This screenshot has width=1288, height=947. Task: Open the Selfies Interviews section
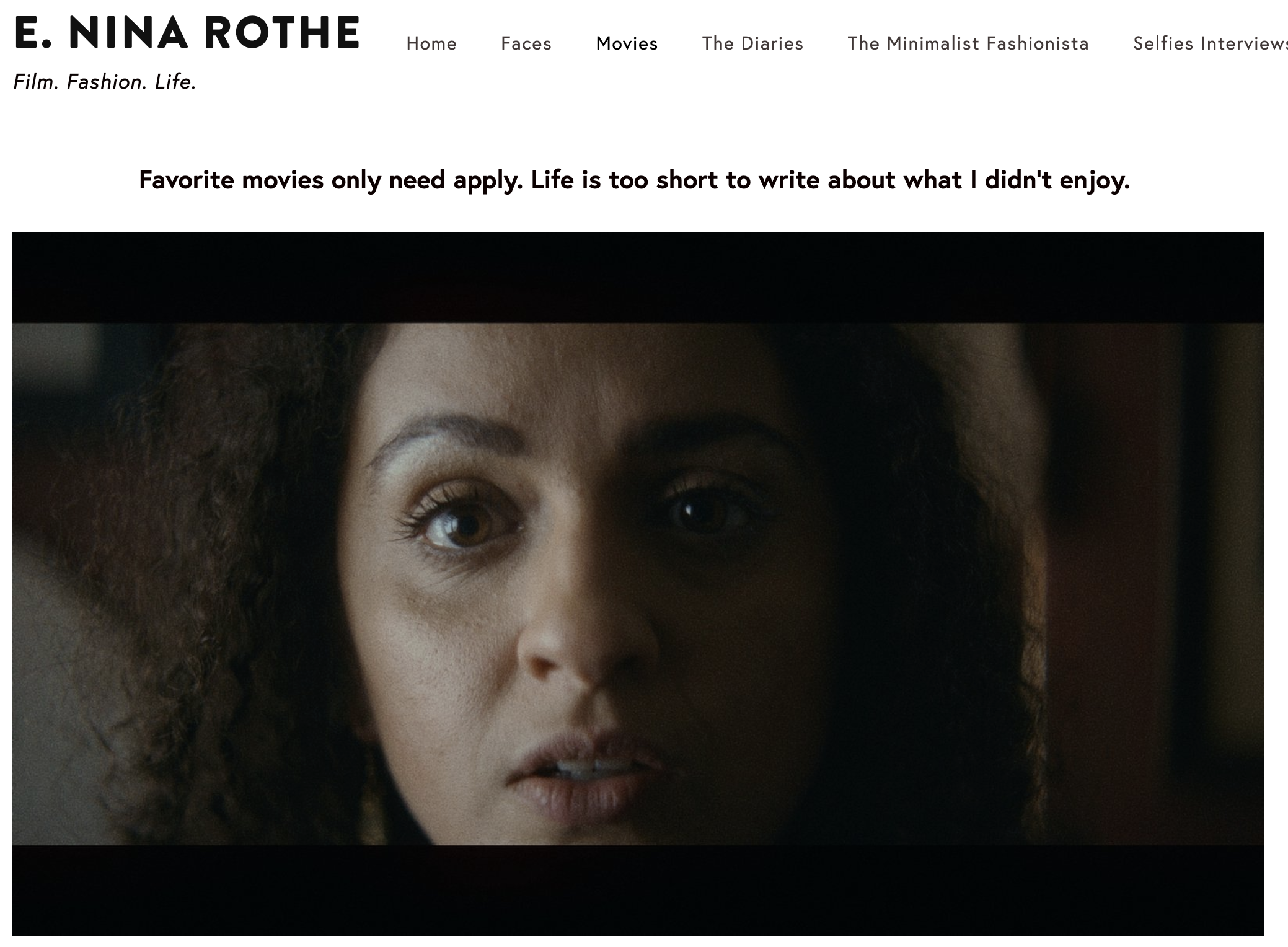1210,43
